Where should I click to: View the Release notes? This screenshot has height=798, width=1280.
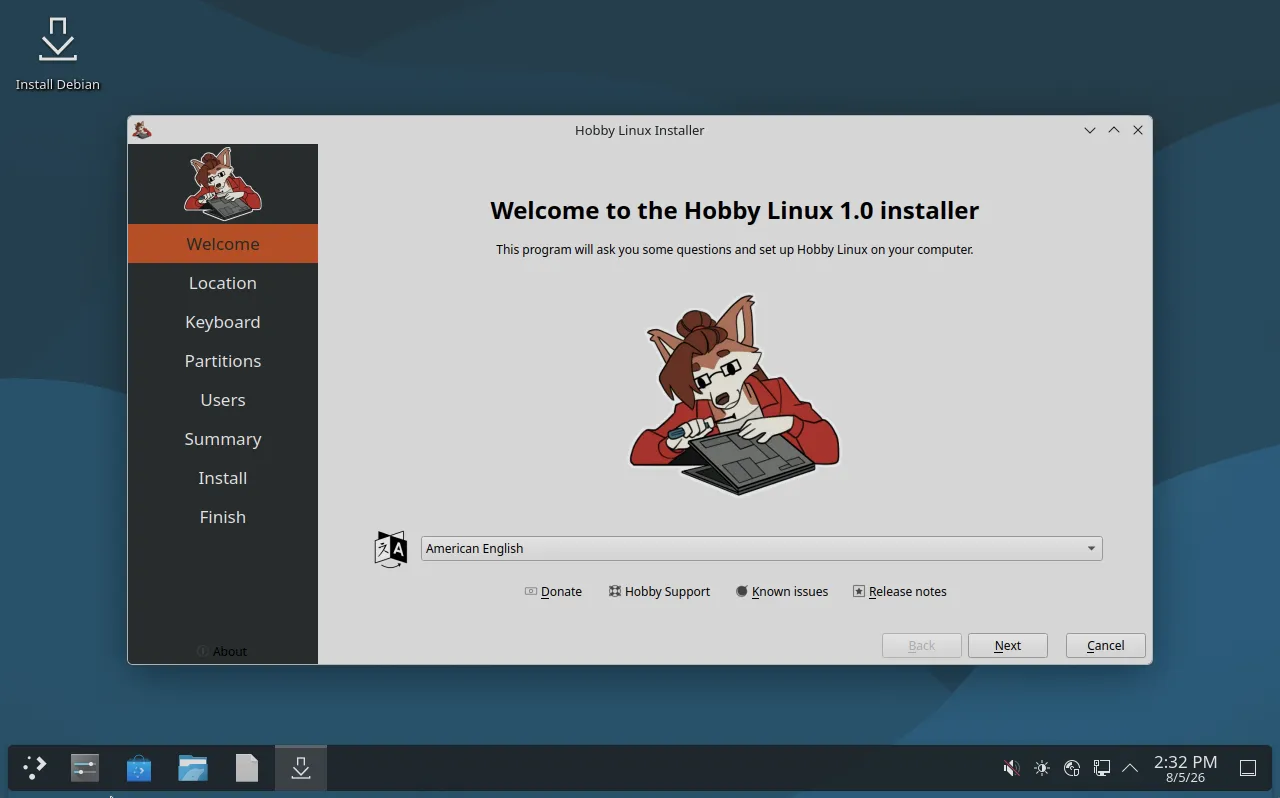[x=899, y=591]
